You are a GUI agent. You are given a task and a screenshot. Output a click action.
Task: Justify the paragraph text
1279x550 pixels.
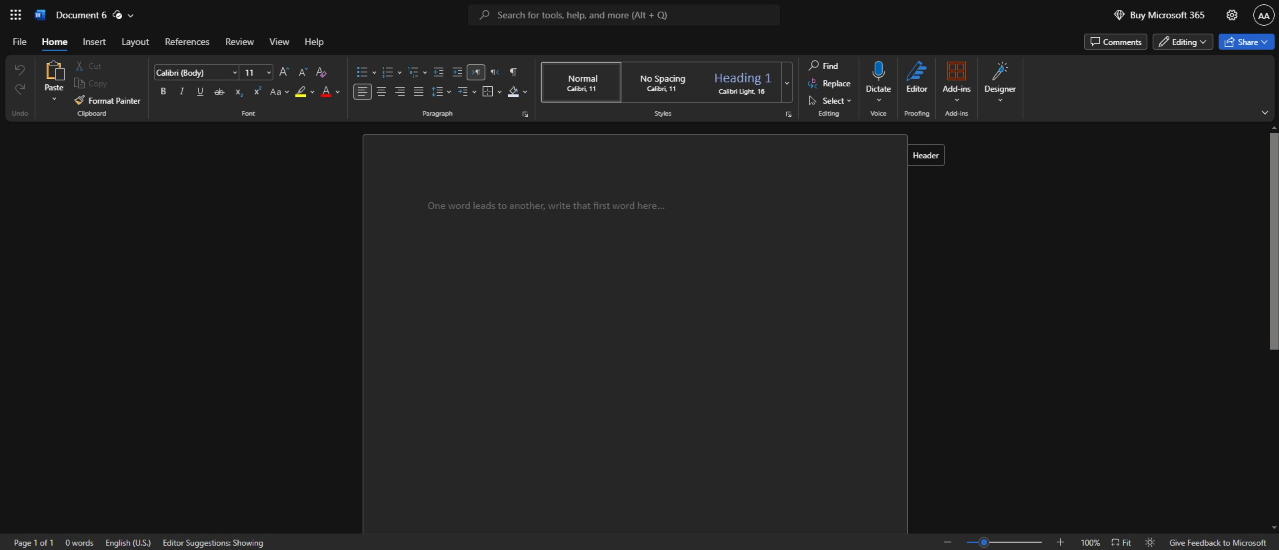click(418, 92)
